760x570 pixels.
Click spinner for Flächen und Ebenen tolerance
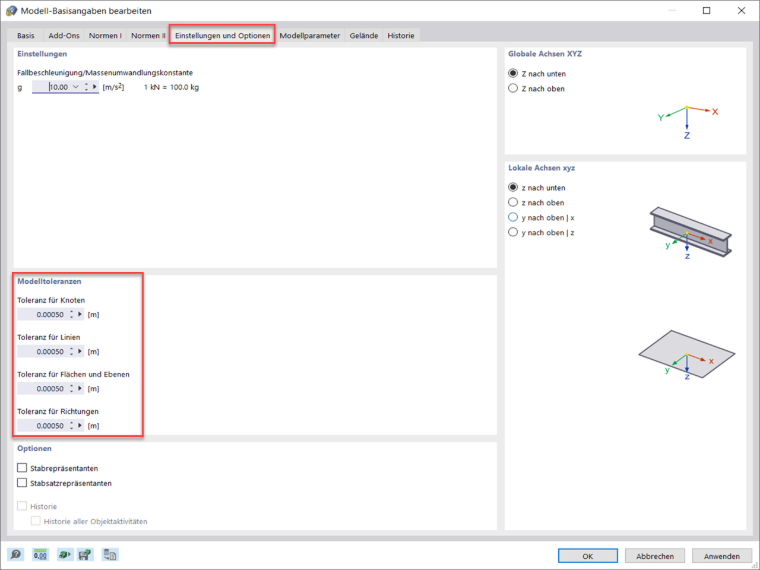pos(72,388)
